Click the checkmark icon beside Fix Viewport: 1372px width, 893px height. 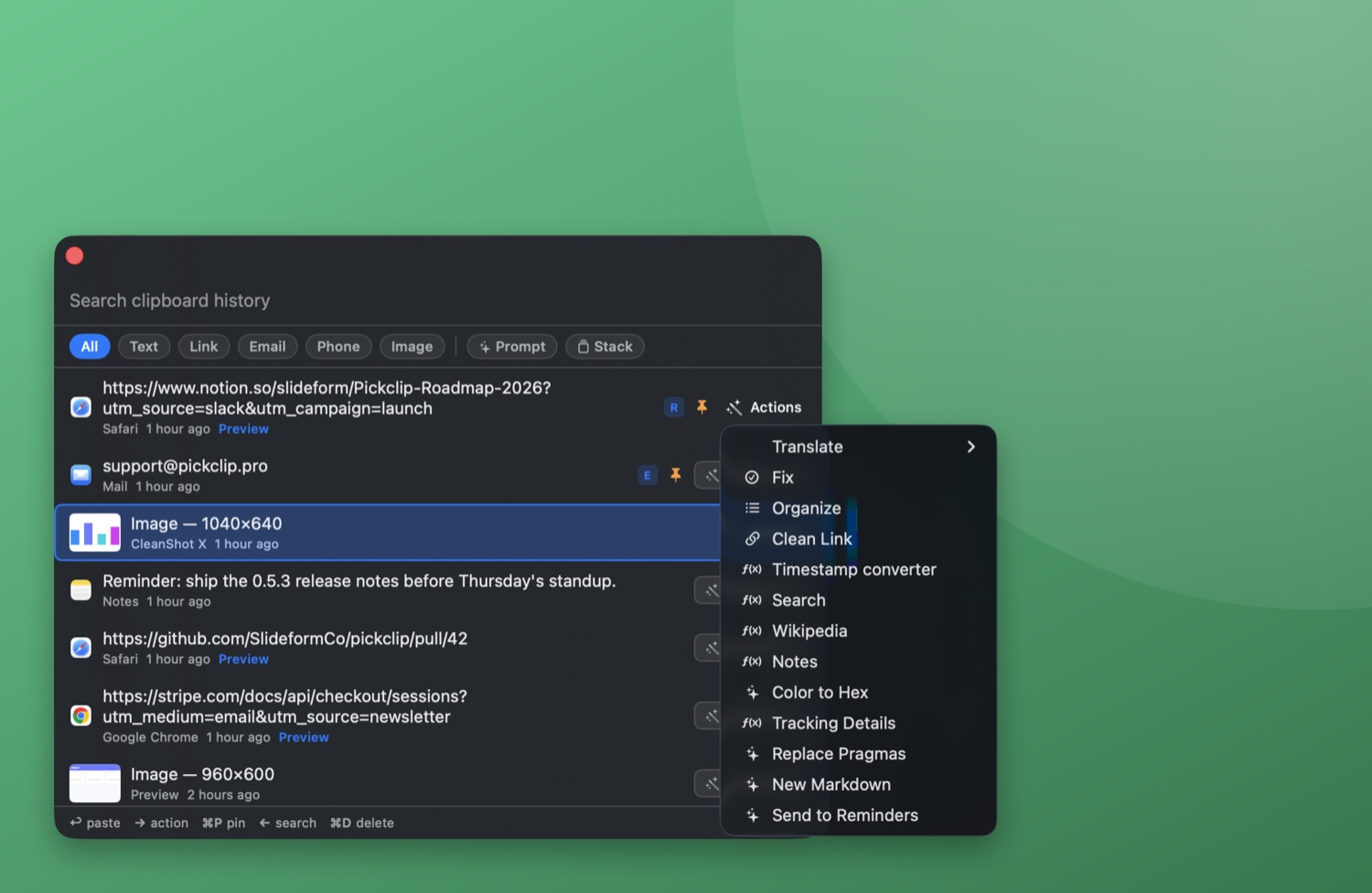tap(752, 478)
